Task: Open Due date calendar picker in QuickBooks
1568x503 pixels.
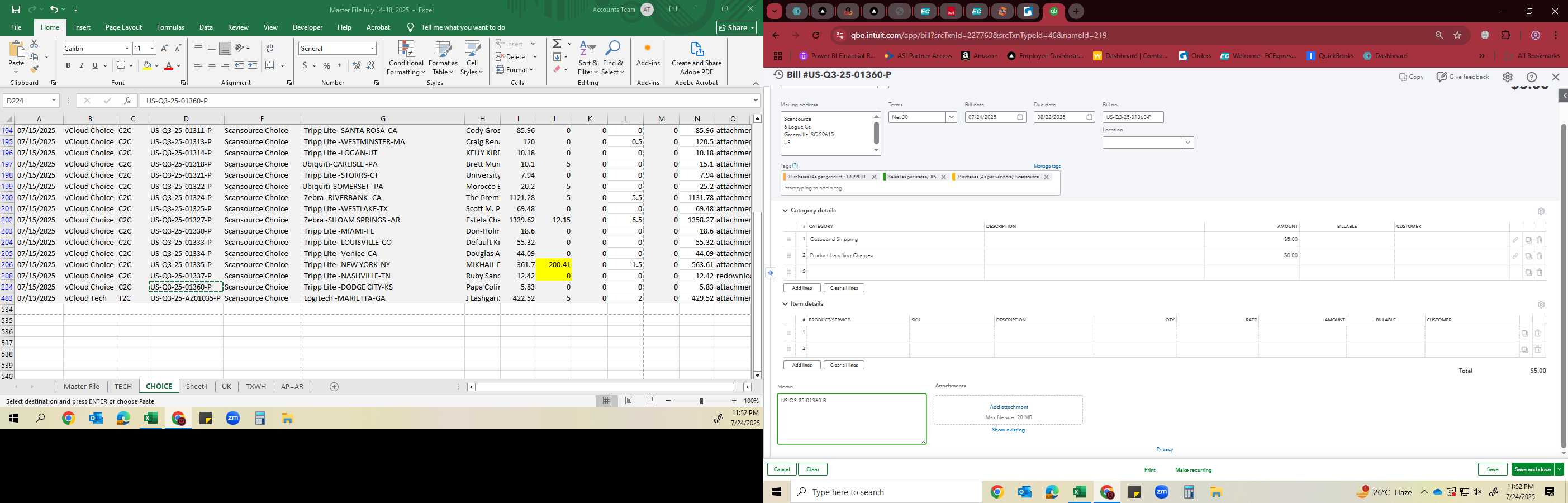Action: [1089, 117]
